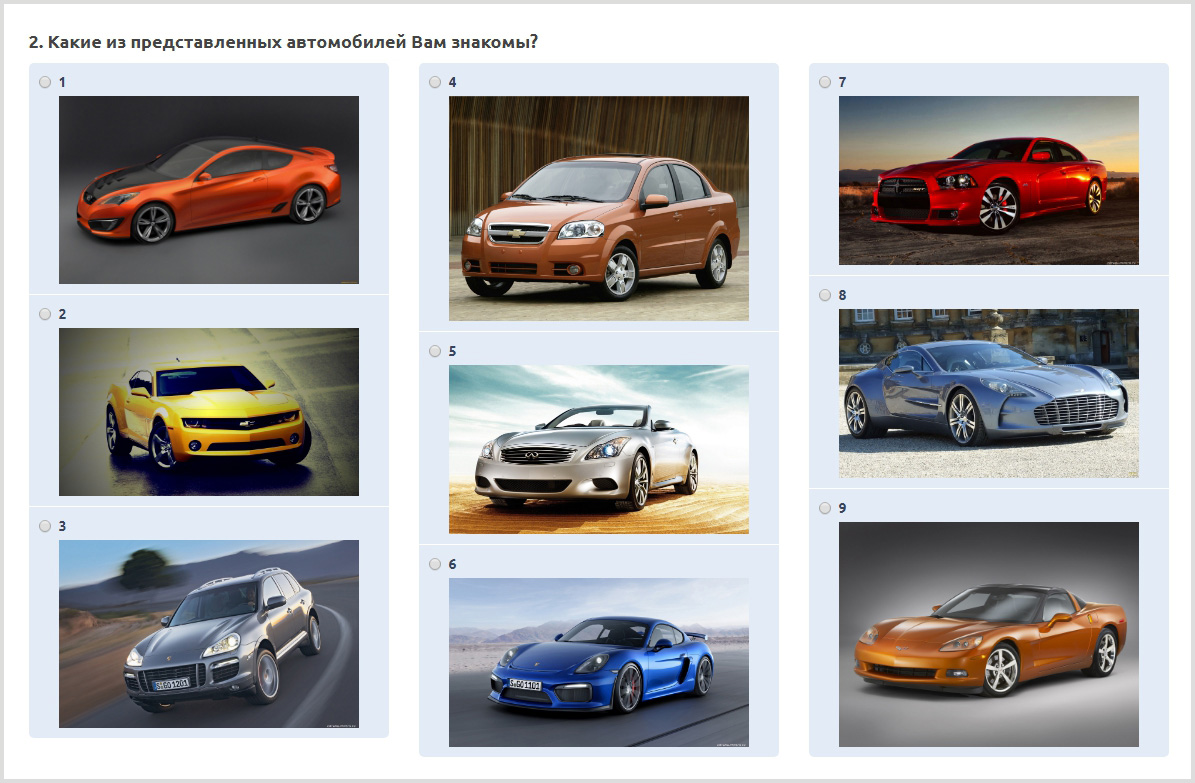1195x783 pixels.
Task: Click the number label "5"
Action: [452, 351]
